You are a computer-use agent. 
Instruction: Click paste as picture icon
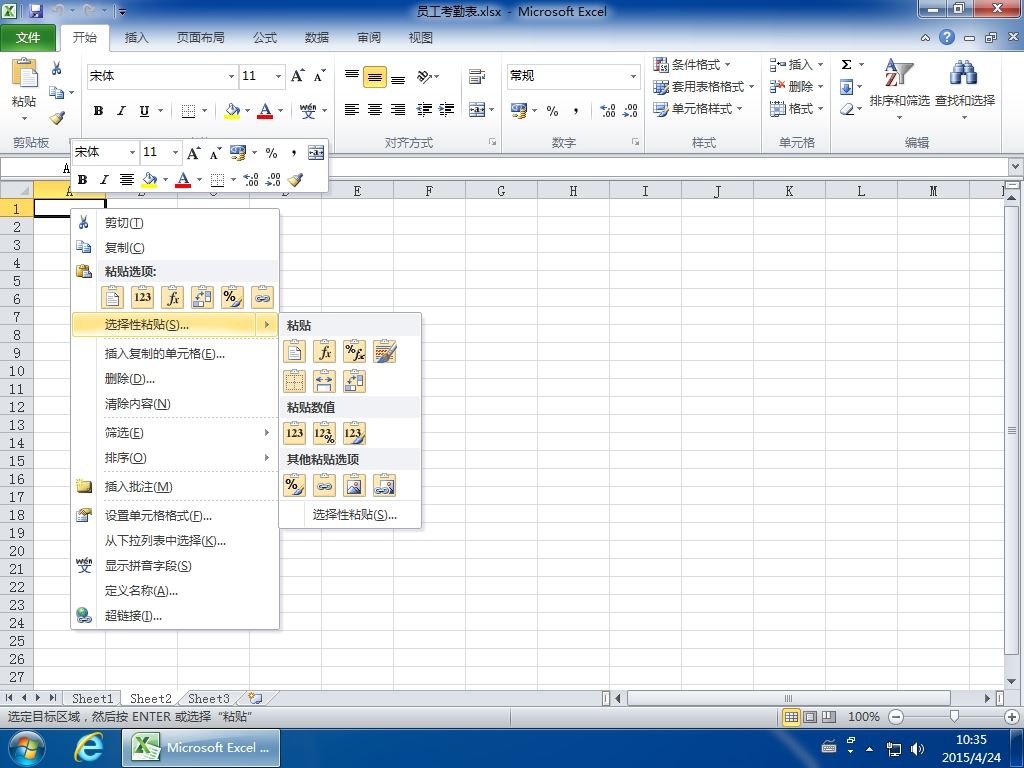coord(354,485)
